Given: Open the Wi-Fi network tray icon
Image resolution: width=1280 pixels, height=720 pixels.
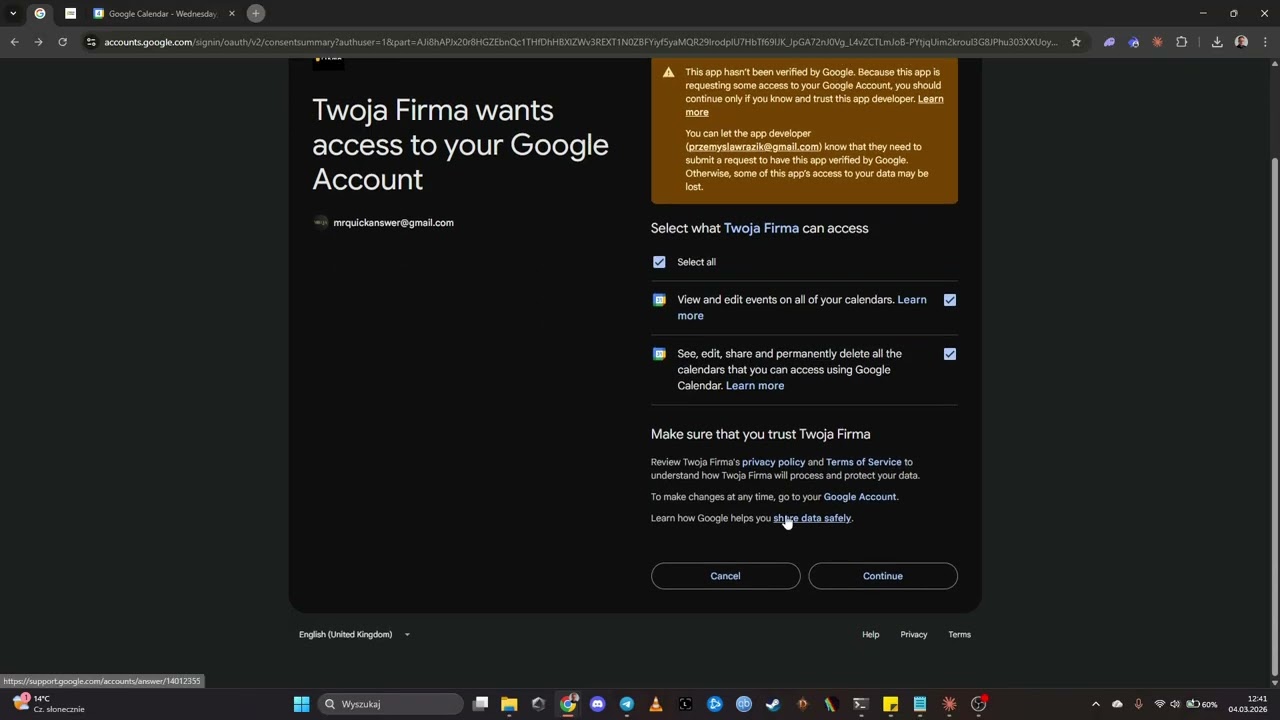Looking at the screenshot, I should pyautogui.click(x=1160, y=704).
